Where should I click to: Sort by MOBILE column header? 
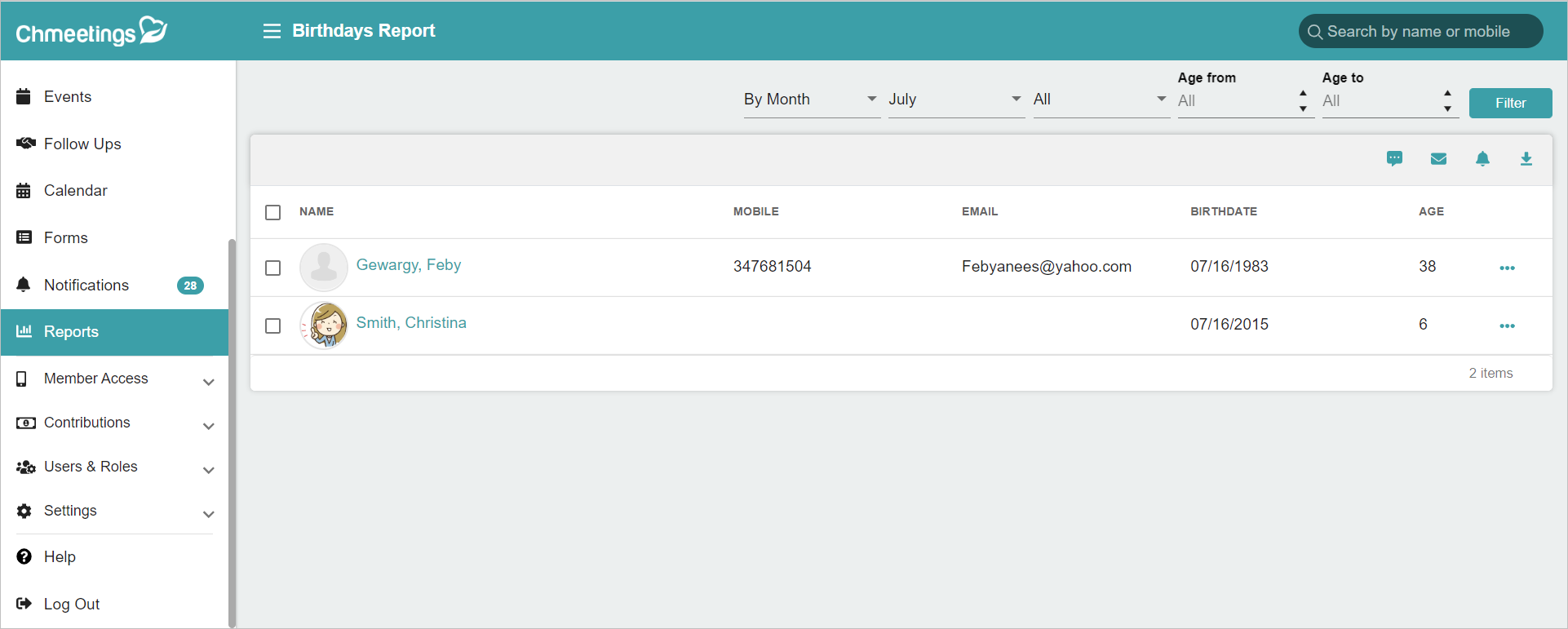tap(756, 211)
